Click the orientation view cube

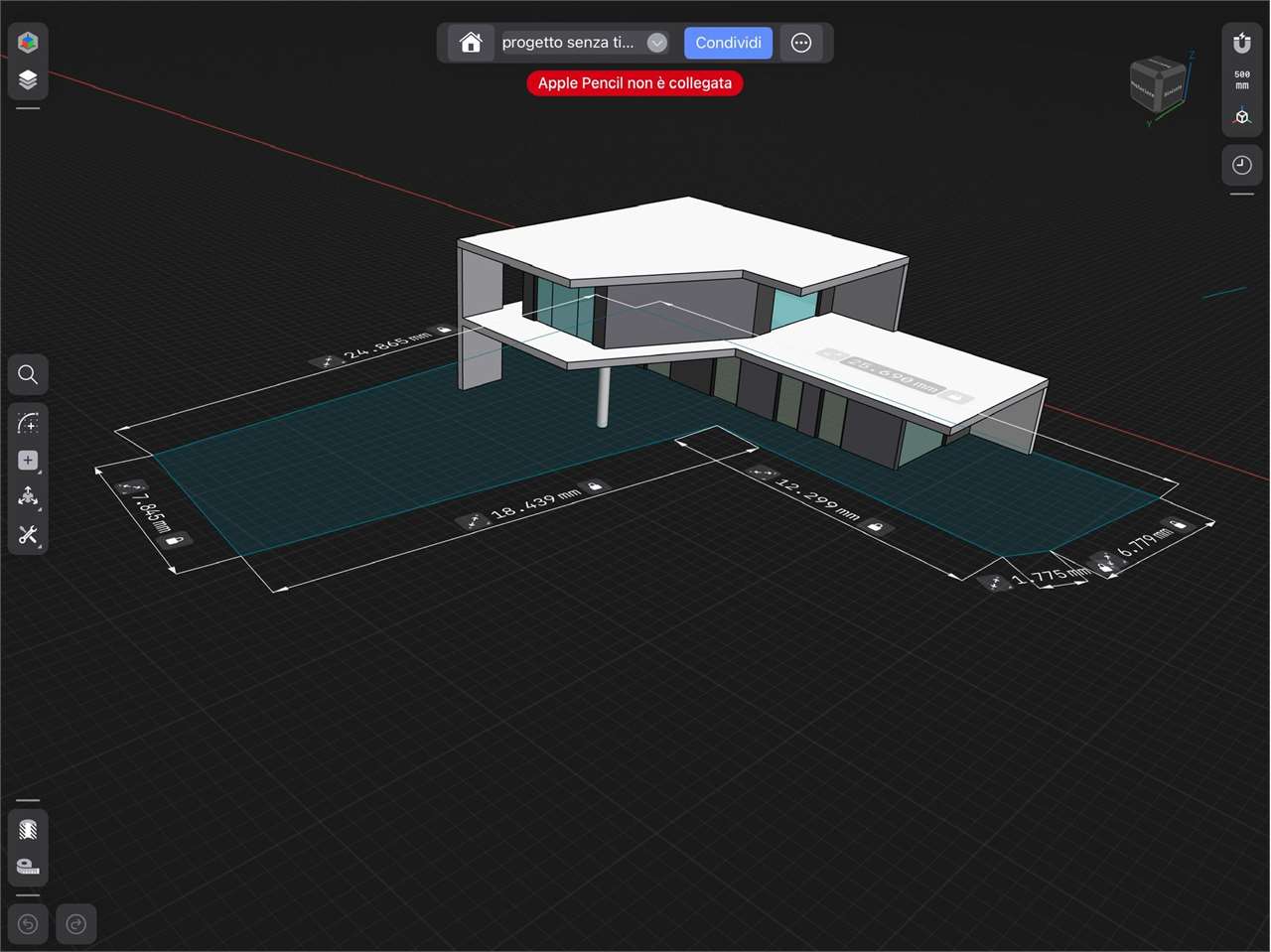pyautogui.click(x=1158, y=85)
